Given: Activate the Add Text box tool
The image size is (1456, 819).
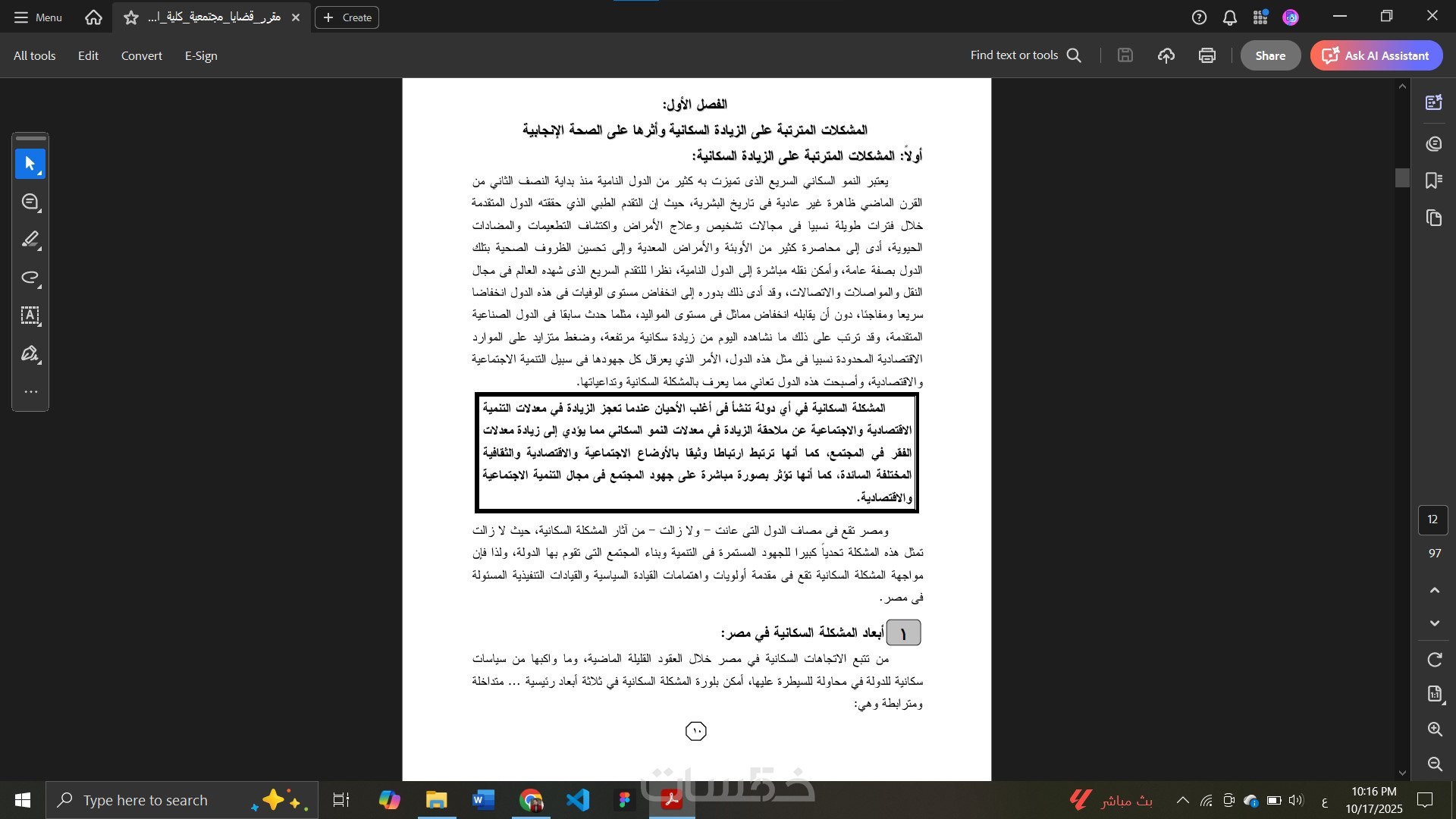Looking at the screenshot, I should pos(30,315).
